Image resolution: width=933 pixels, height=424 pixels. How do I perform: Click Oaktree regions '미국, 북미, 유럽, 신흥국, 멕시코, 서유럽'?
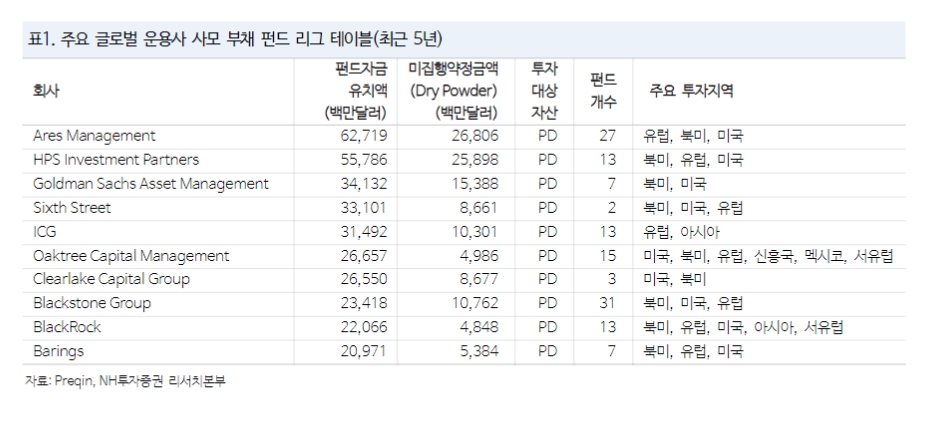768,256
